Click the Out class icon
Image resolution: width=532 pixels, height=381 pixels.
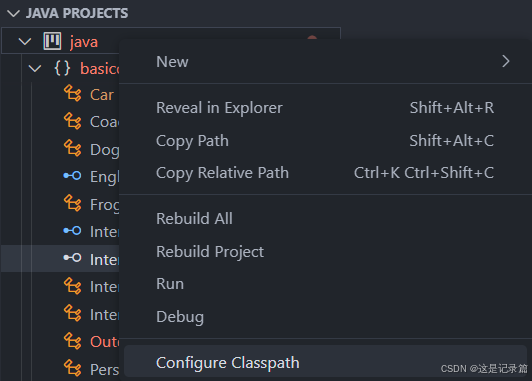pos(73,341)
